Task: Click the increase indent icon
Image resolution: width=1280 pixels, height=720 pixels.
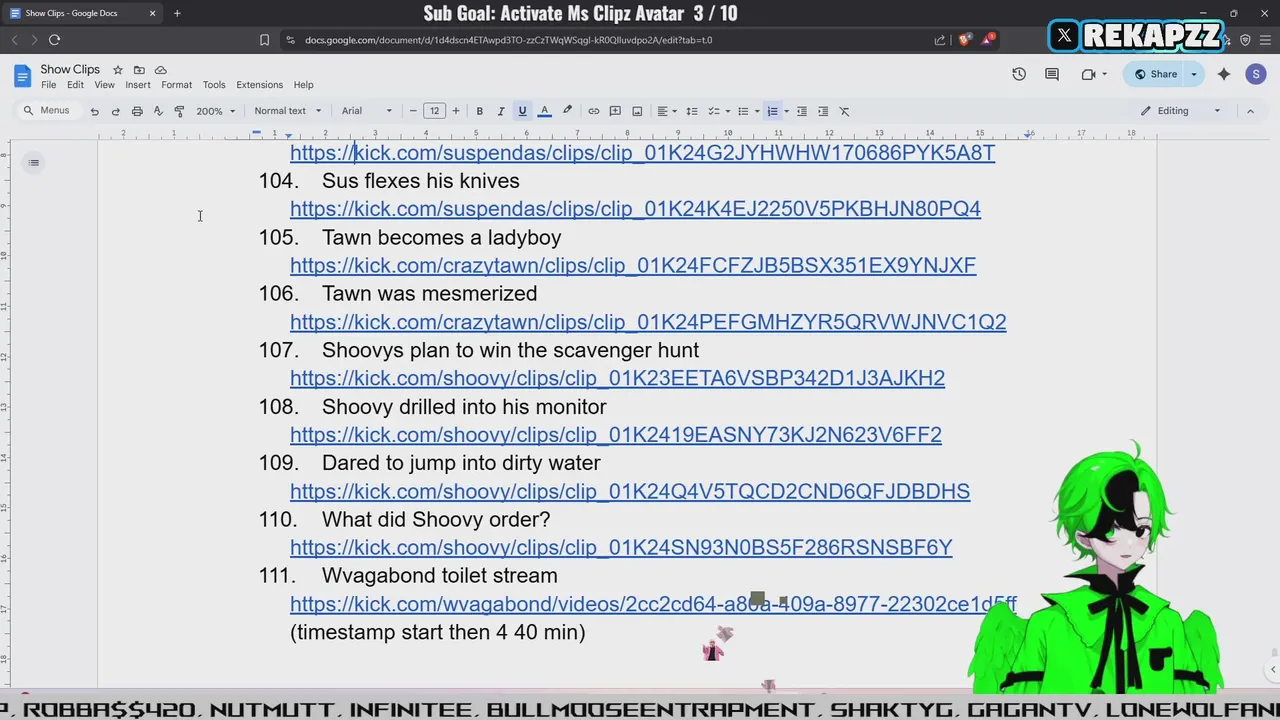Action: point(823,111)
